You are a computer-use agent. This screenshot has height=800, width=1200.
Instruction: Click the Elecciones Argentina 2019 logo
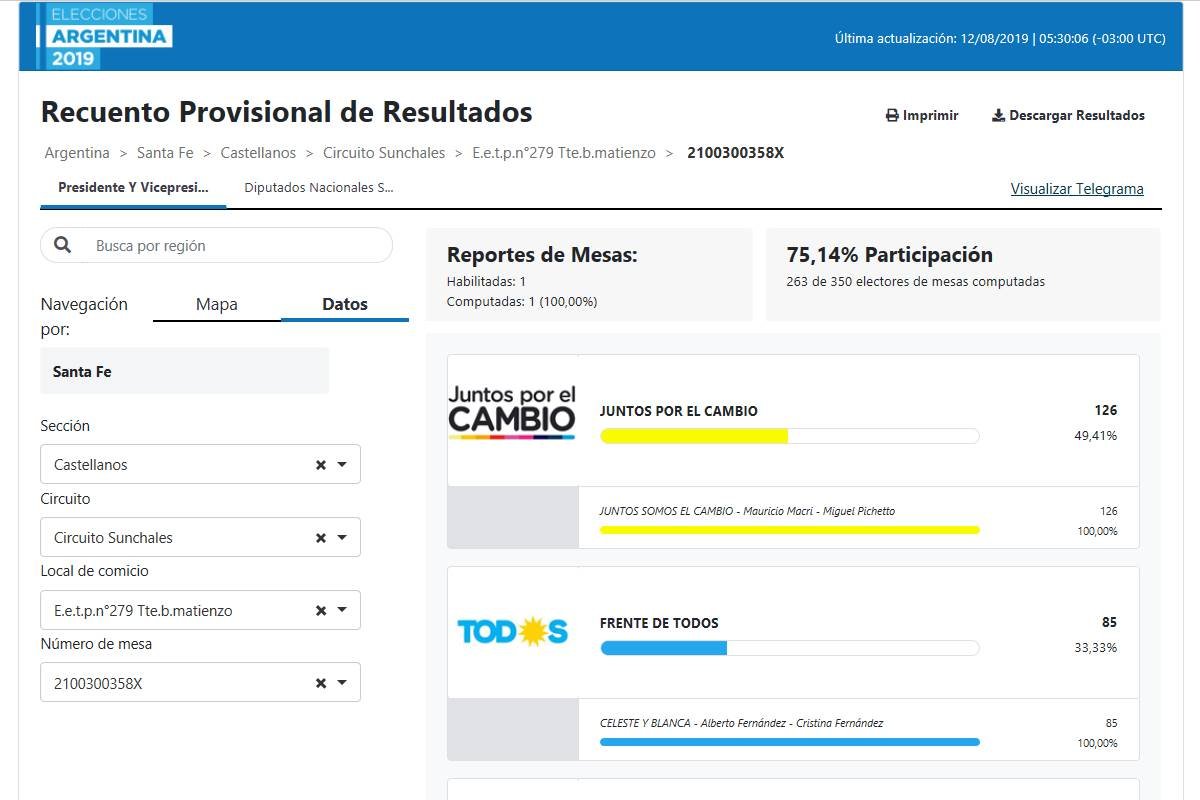(x=104, y=36)
